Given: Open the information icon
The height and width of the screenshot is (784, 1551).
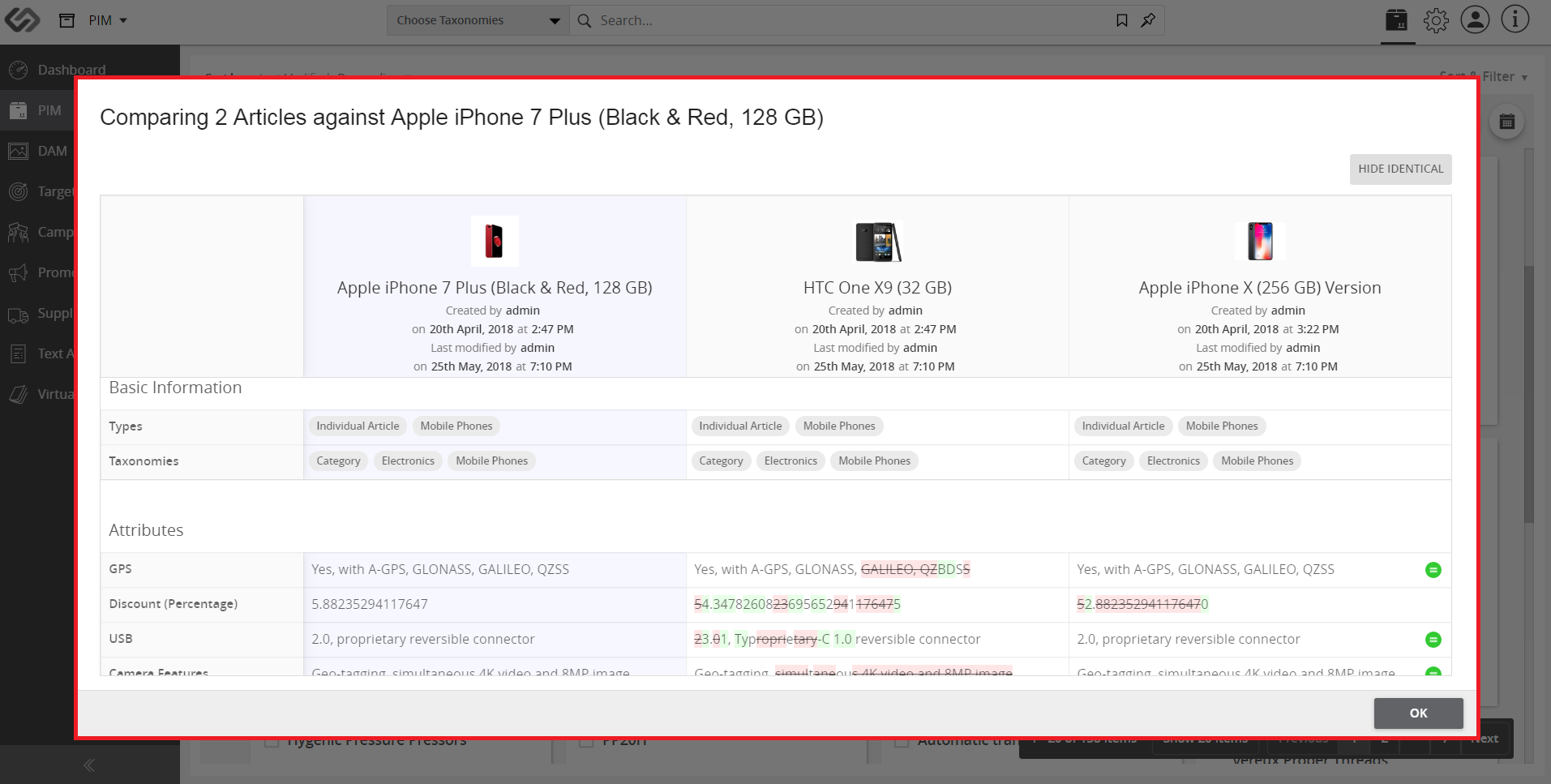Looking at the screenshot, I should click(1515, 19).
